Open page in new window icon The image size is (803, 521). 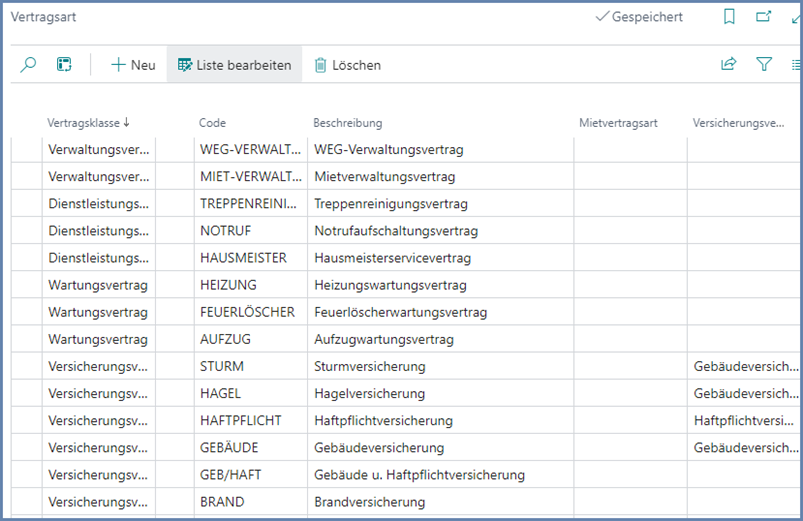tap(763, 17)
